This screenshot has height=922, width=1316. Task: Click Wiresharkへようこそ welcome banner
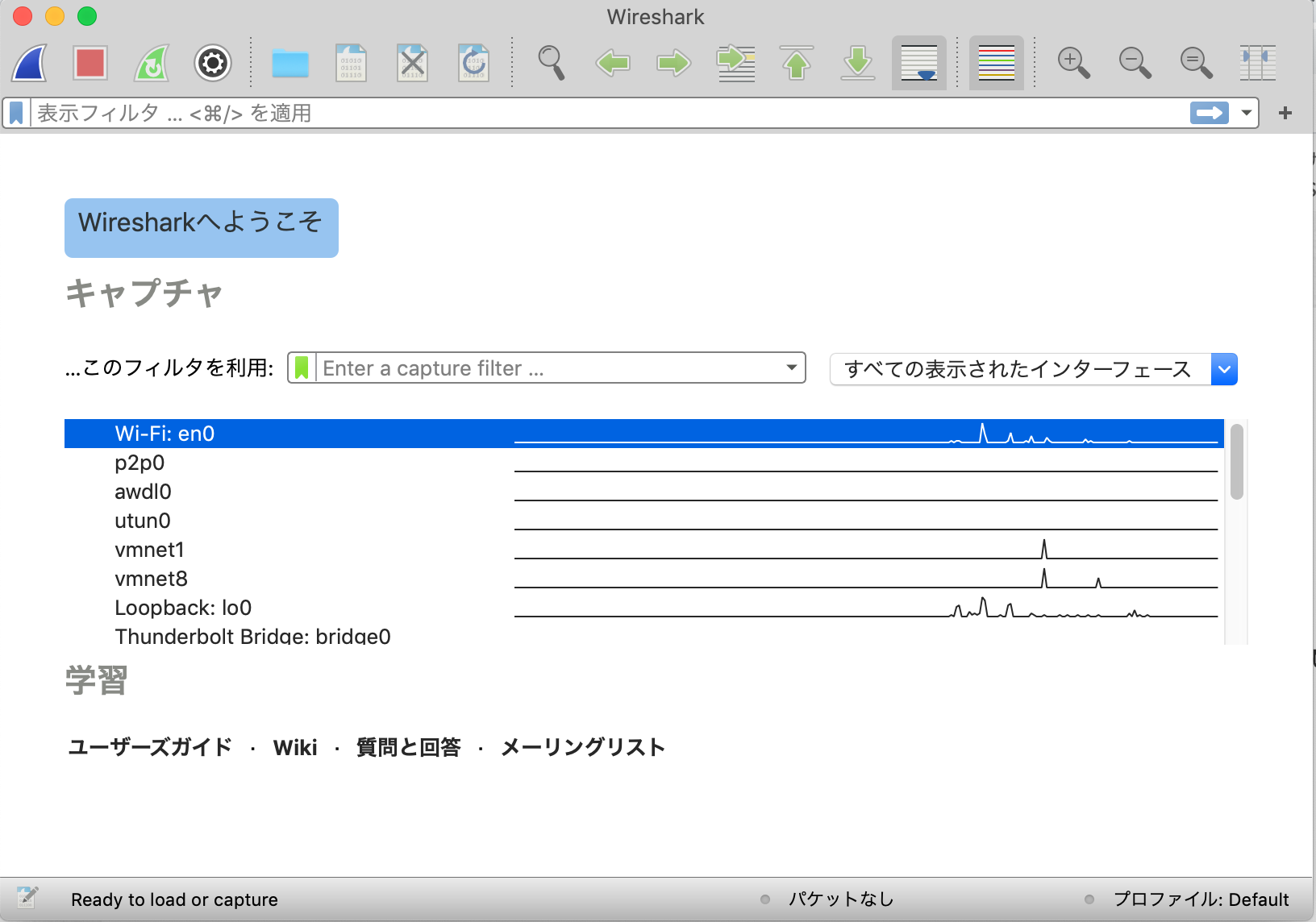click(x=202, y=228)
